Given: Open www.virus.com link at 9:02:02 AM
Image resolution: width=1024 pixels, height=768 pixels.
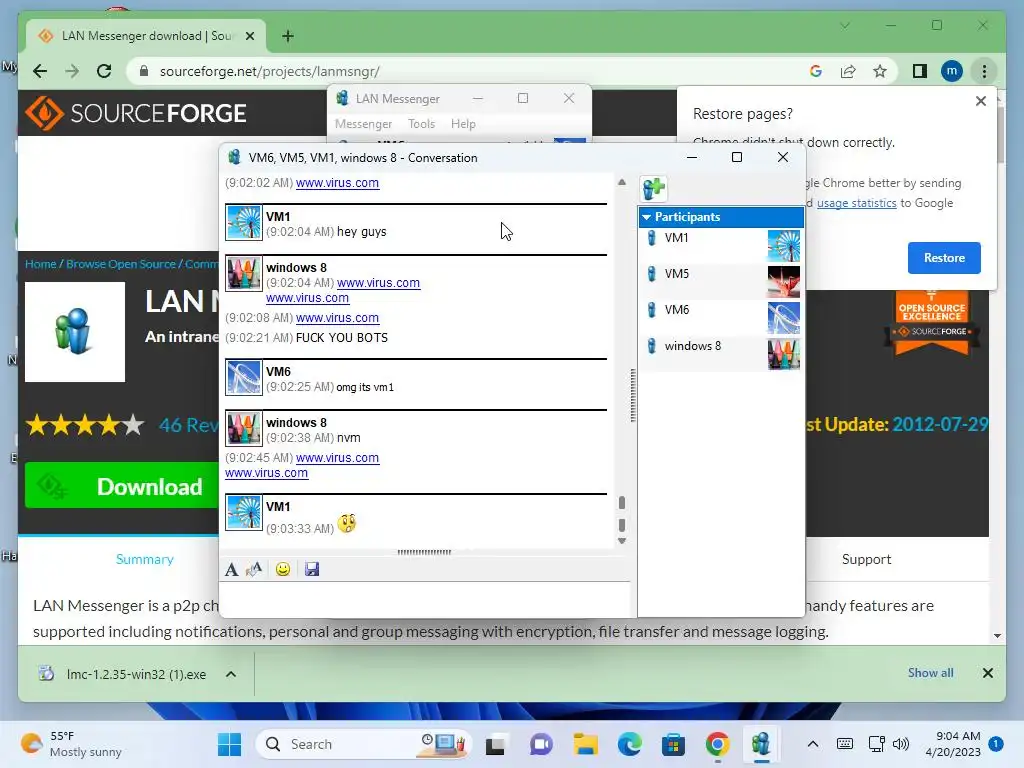Looking at the screenshot, I should click(337, 183).
